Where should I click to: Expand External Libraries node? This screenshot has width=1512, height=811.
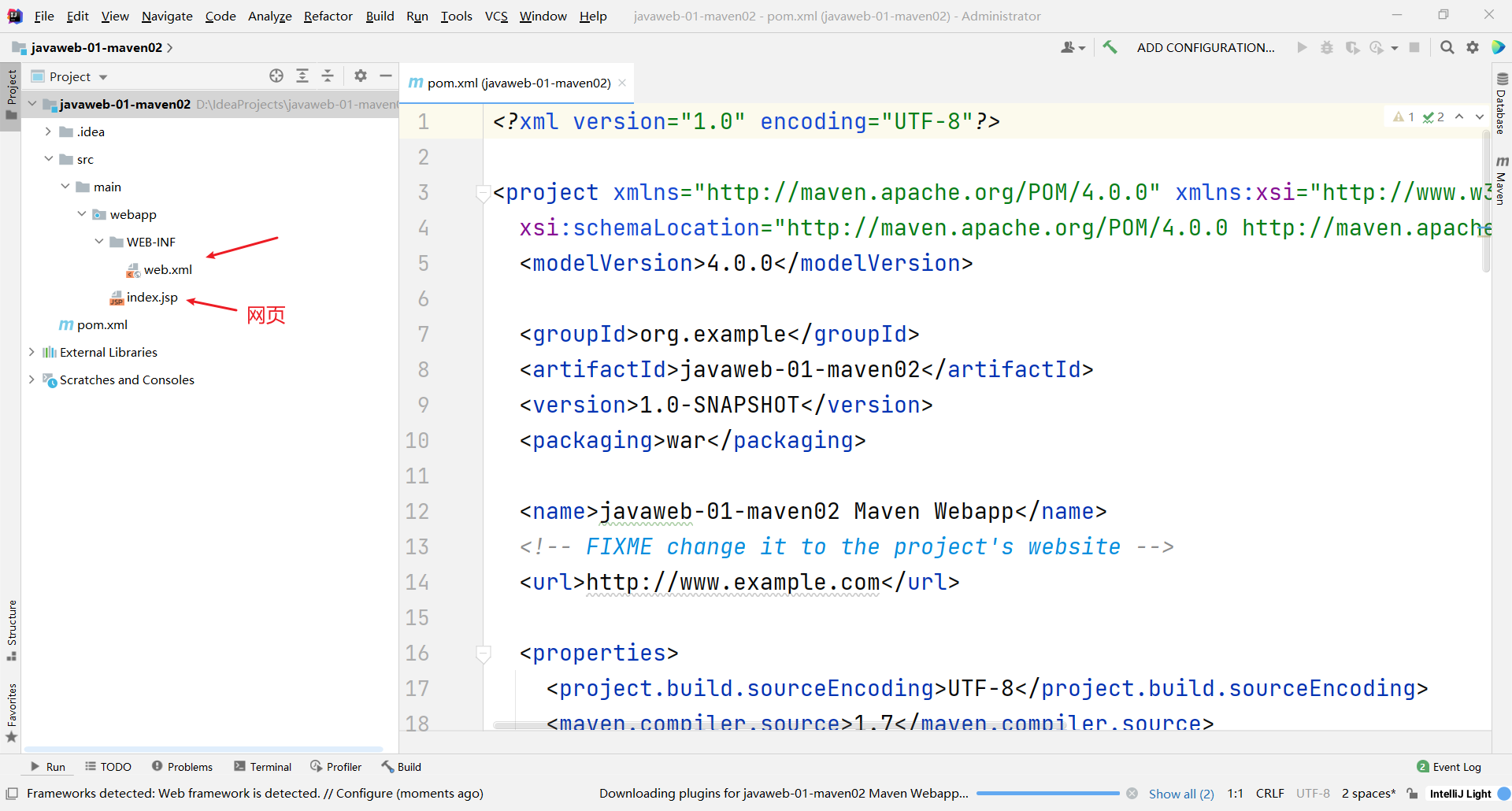point(31,352)
